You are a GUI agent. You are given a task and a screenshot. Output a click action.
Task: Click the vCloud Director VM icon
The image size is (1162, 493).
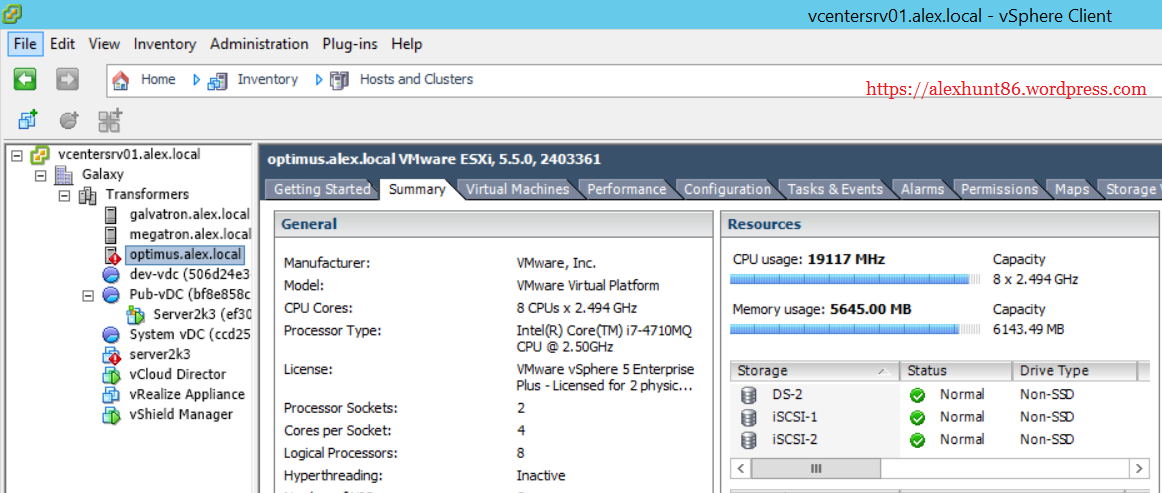(111, 374)
